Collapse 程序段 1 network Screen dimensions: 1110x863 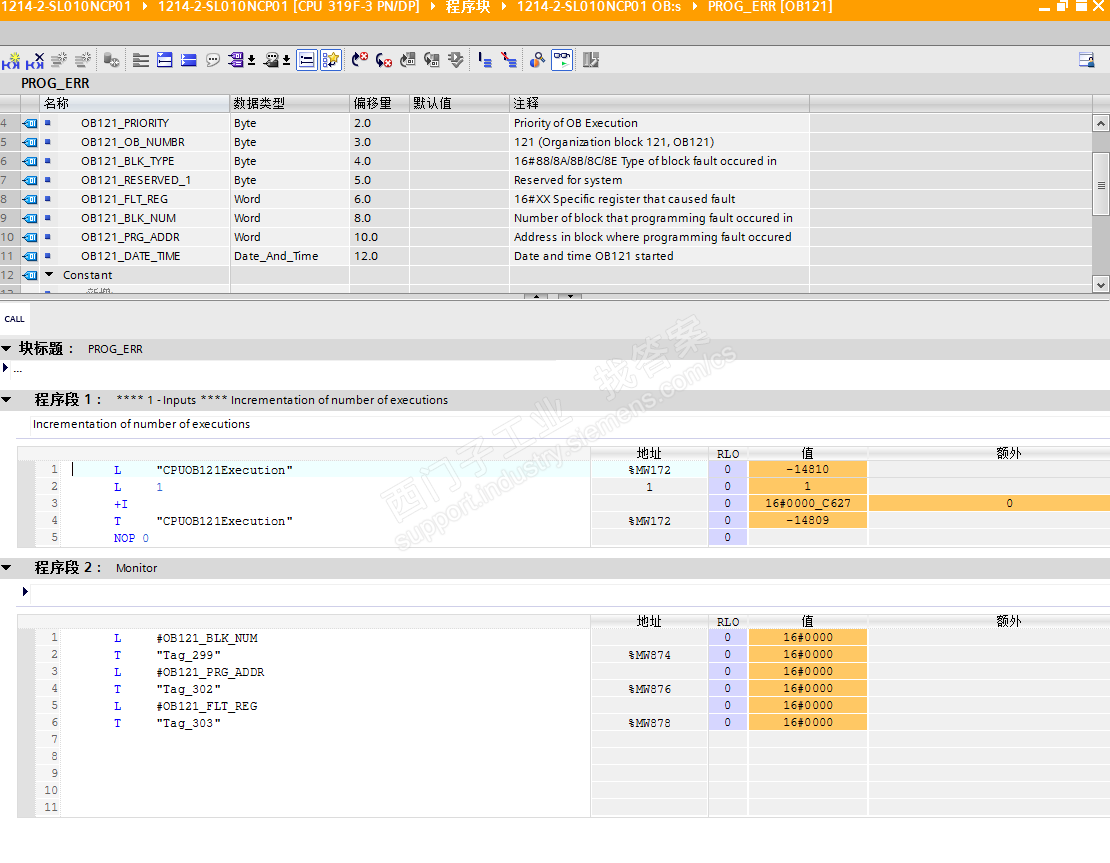point(7,400)
